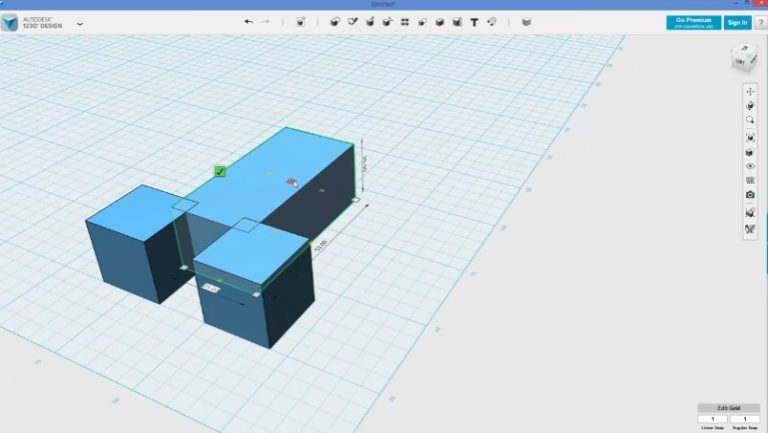768x433 pixels.
Task: Toggle snapping while moving in navigation bar
Action: [x=750, y=213]
